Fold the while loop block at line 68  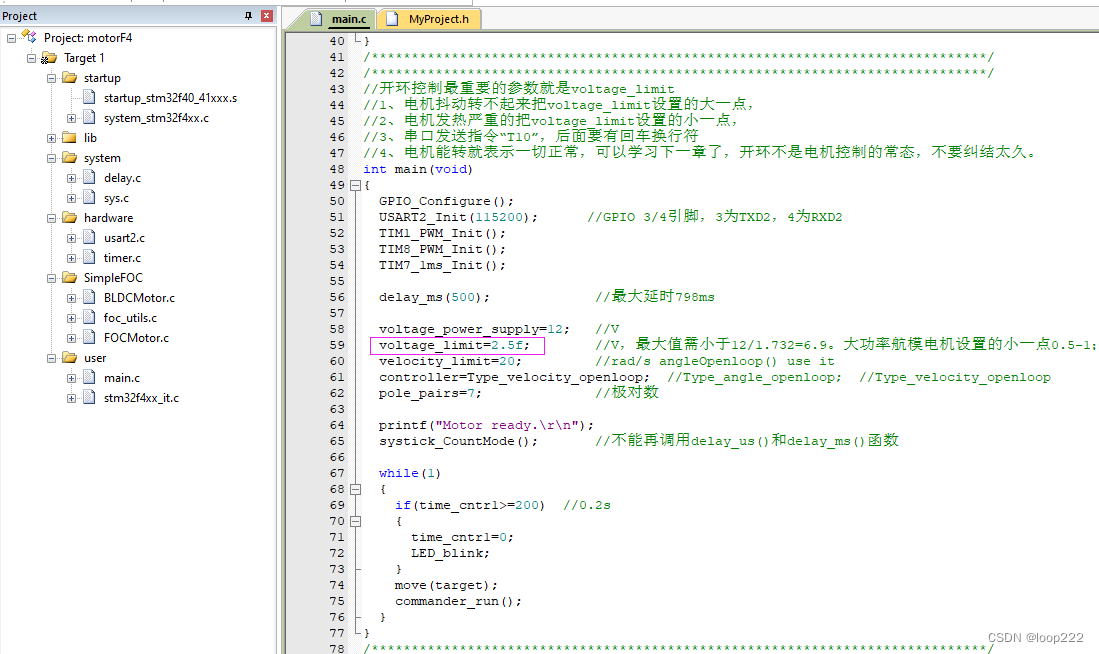(355, 489)
